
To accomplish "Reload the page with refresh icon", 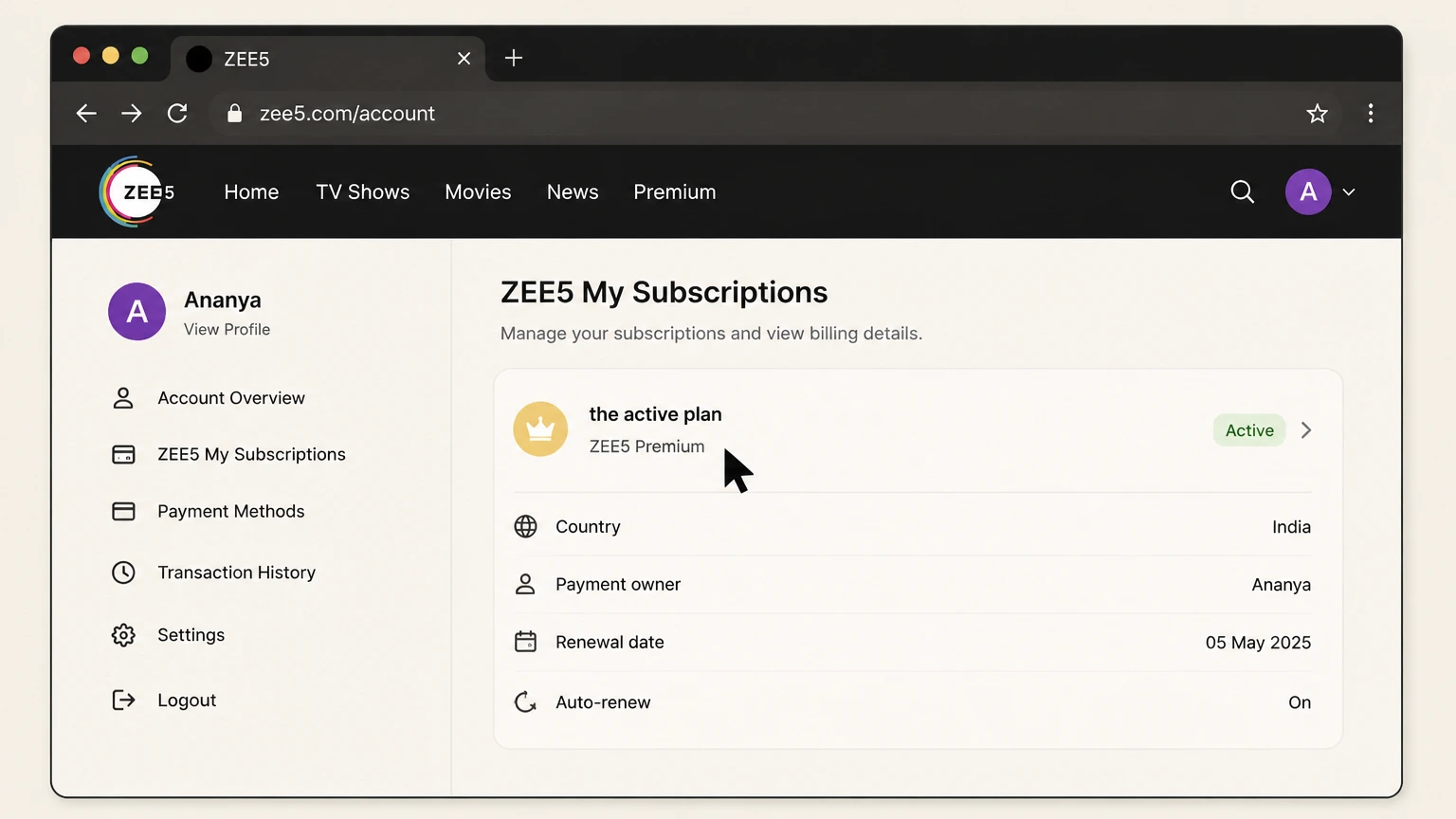I will (x=177, y=114).
